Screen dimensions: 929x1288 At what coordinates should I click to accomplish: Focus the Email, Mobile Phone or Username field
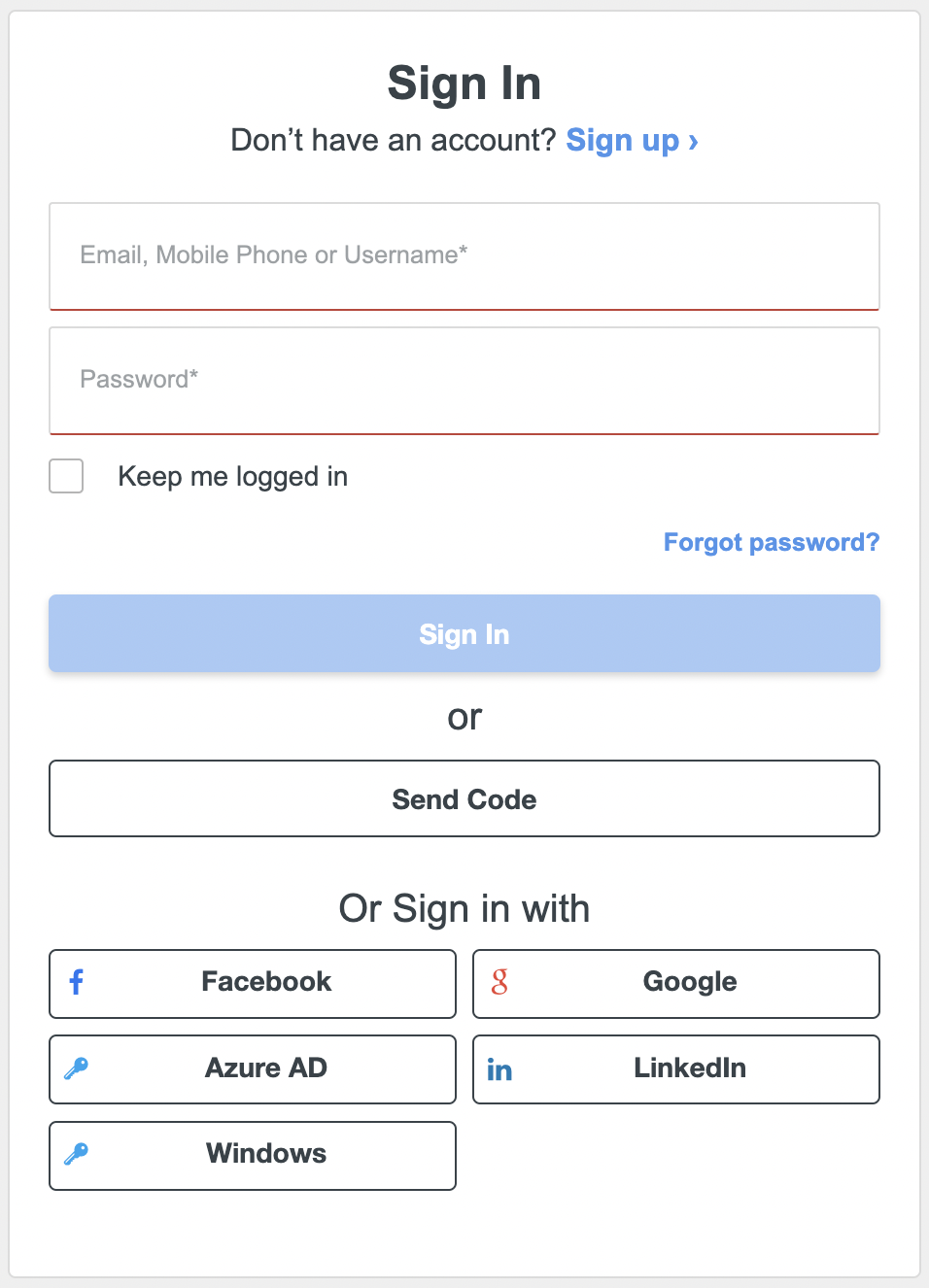464,256
